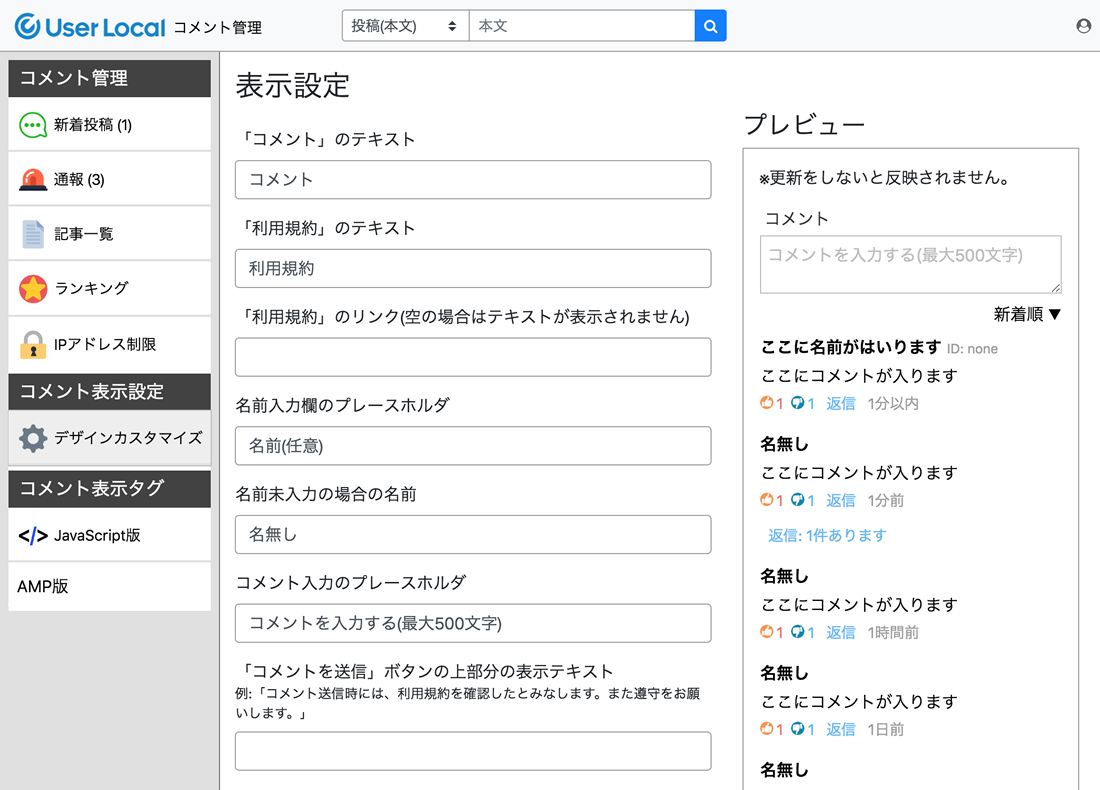This screenshot has height=790, width=1100.
Task: Toggle the orange thumbs-up reaction on first comment
Action: 768,403
